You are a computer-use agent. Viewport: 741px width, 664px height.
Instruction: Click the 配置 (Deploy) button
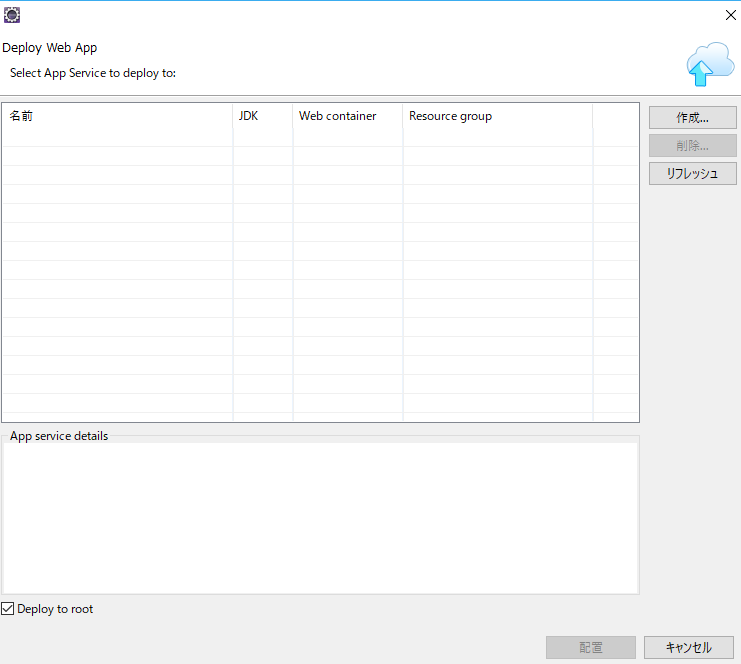click(x=591, y=647)
